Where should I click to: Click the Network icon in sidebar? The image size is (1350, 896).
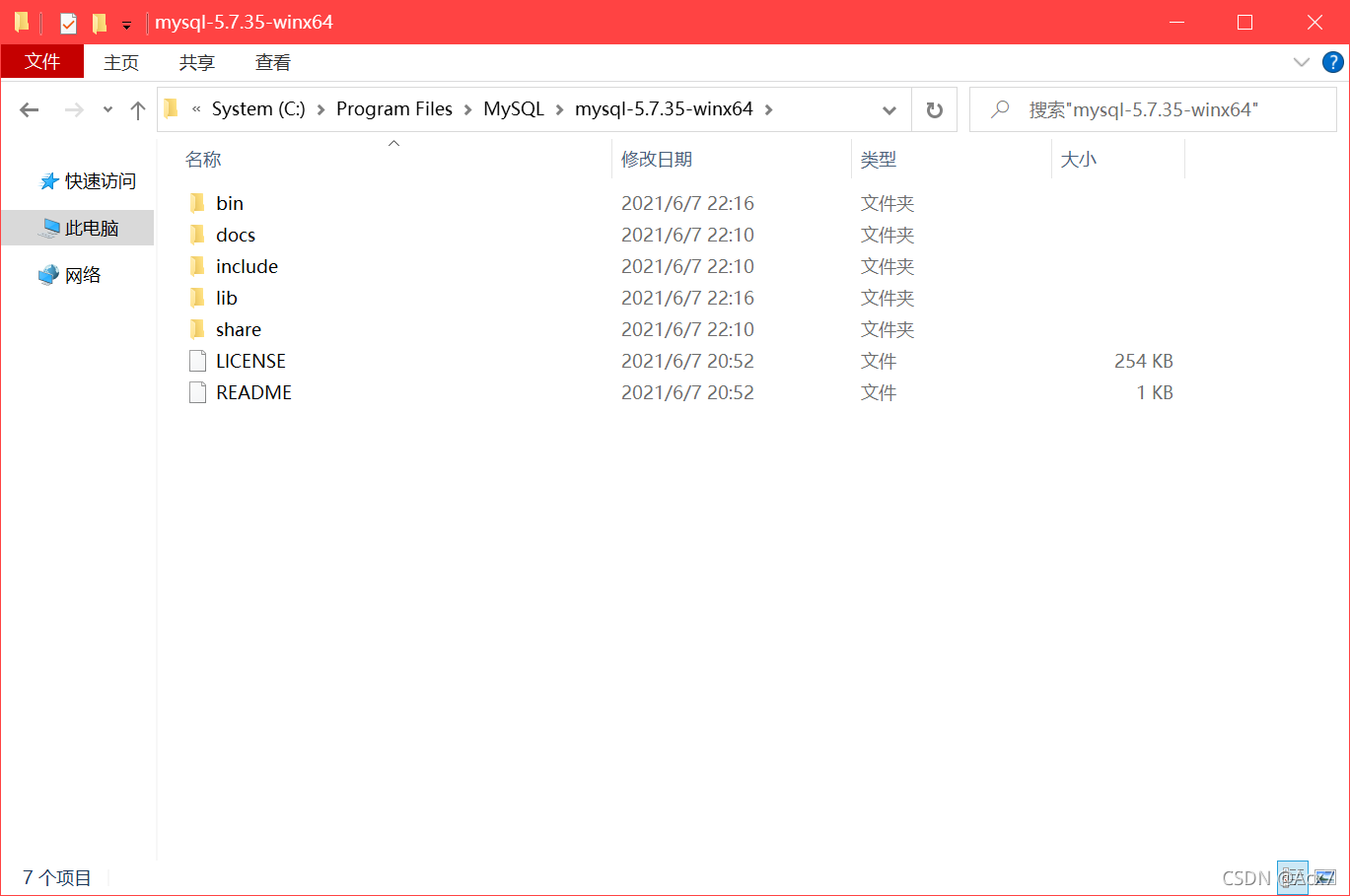pyautogui.click(x=48, y=275)
